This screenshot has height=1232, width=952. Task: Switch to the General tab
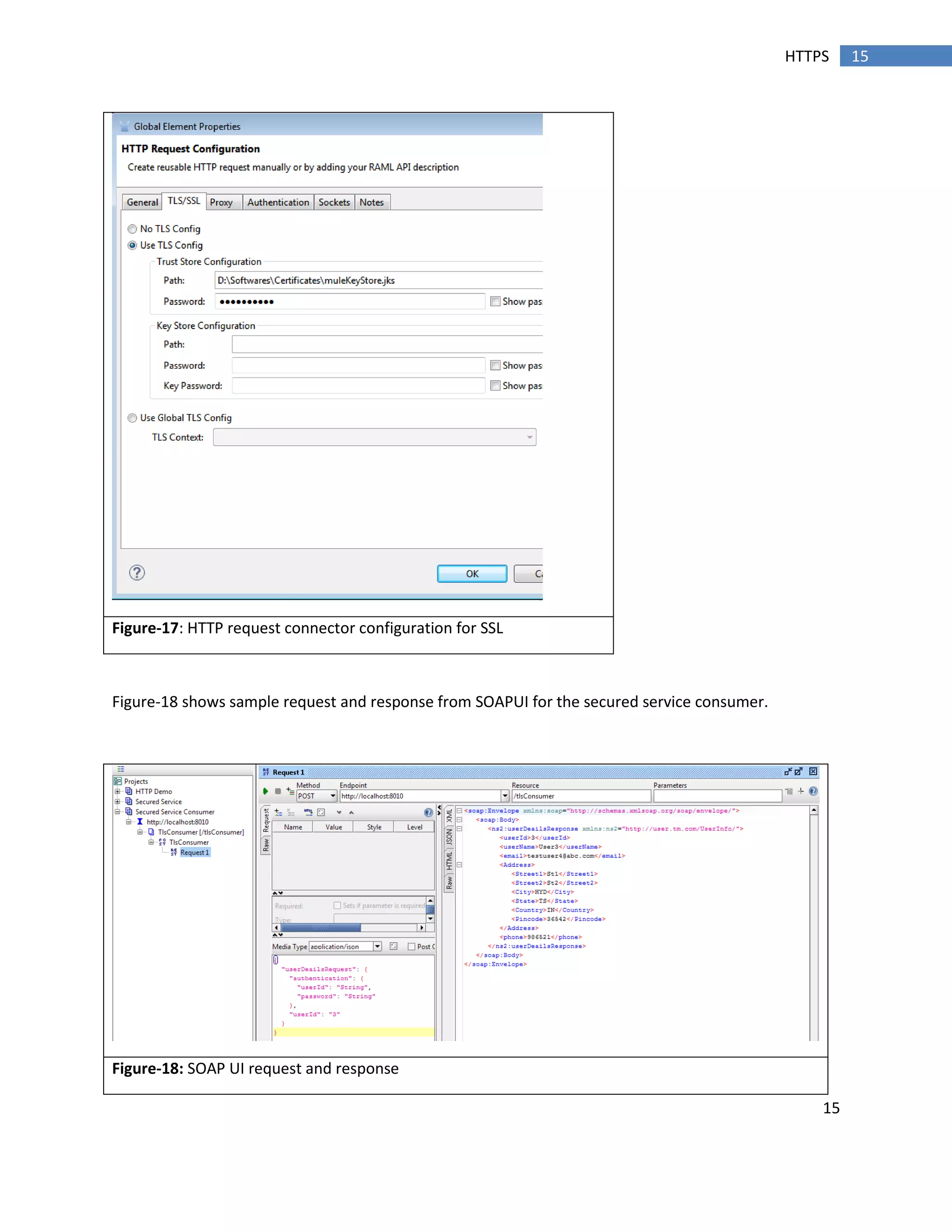[142, 202]
